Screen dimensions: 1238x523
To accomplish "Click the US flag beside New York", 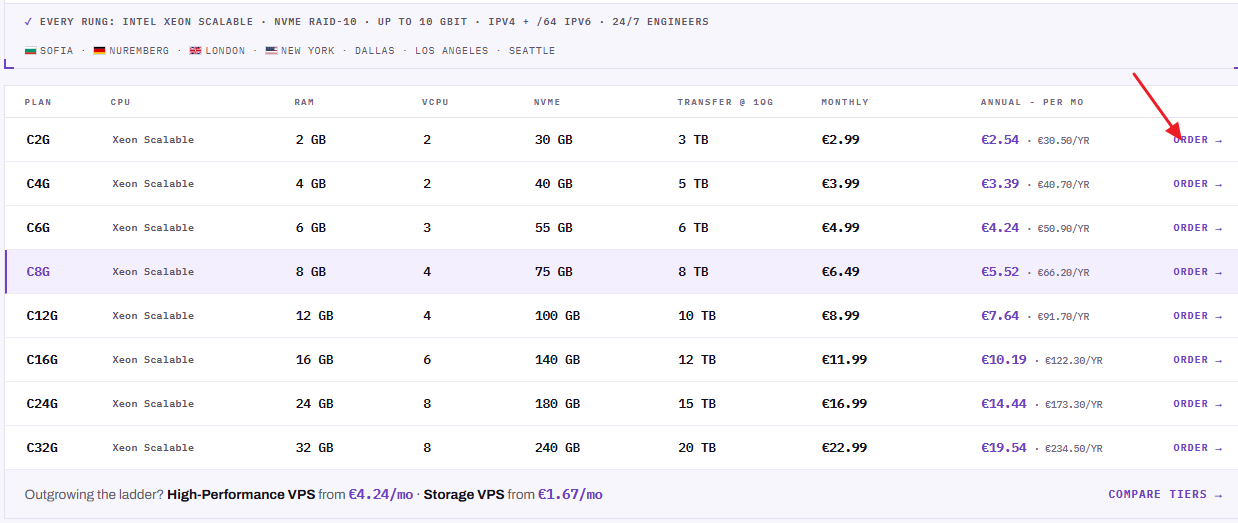I will (271, 51).
